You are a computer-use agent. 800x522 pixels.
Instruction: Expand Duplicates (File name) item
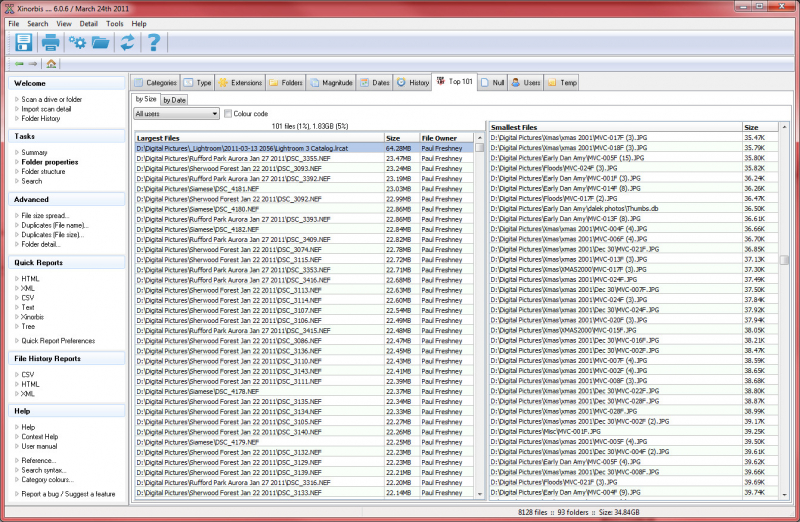54,225
